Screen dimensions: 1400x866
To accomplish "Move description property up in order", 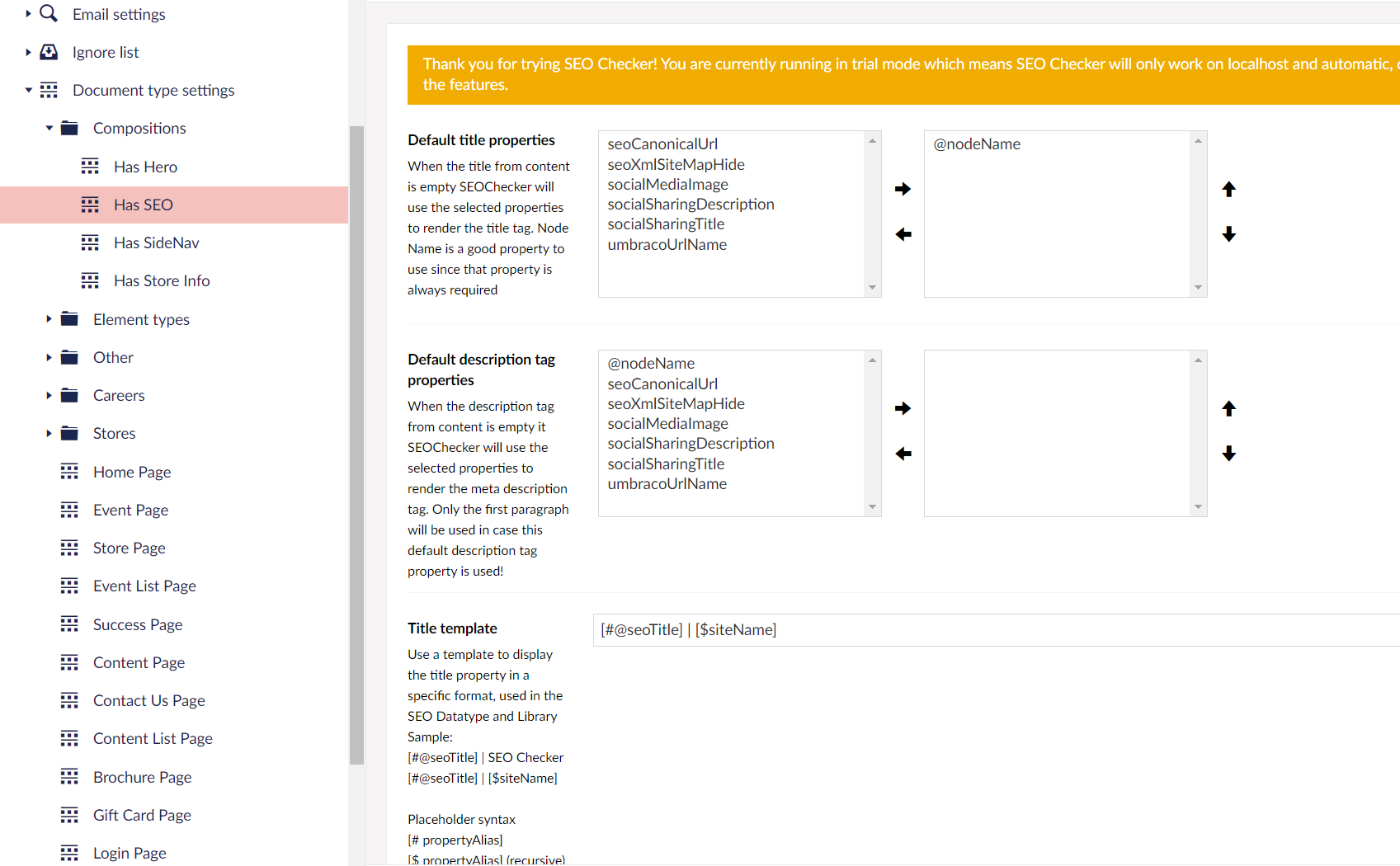I will [x=1229, y=408].
